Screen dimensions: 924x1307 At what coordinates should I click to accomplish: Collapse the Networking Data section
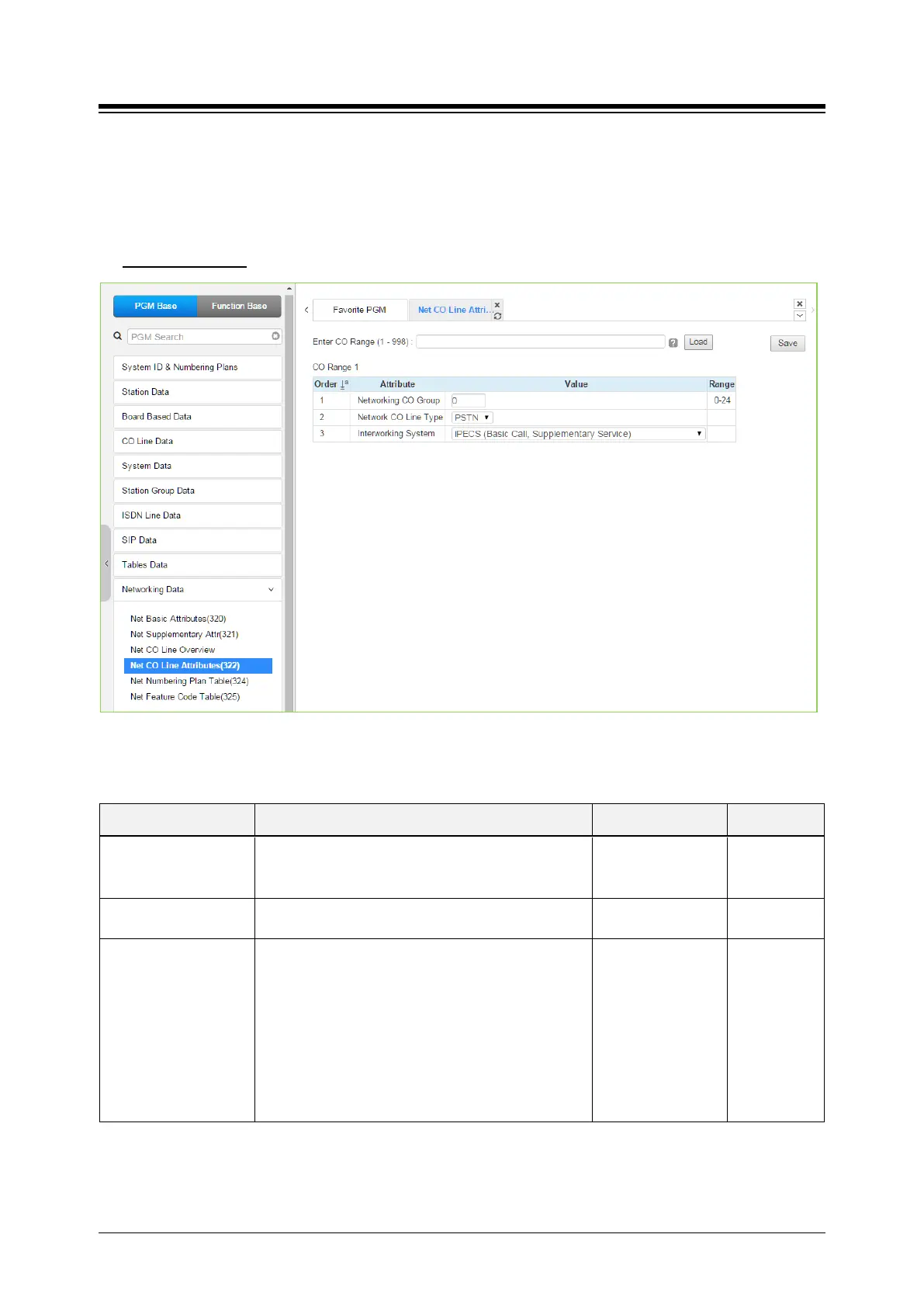click(x=197, y=590)
